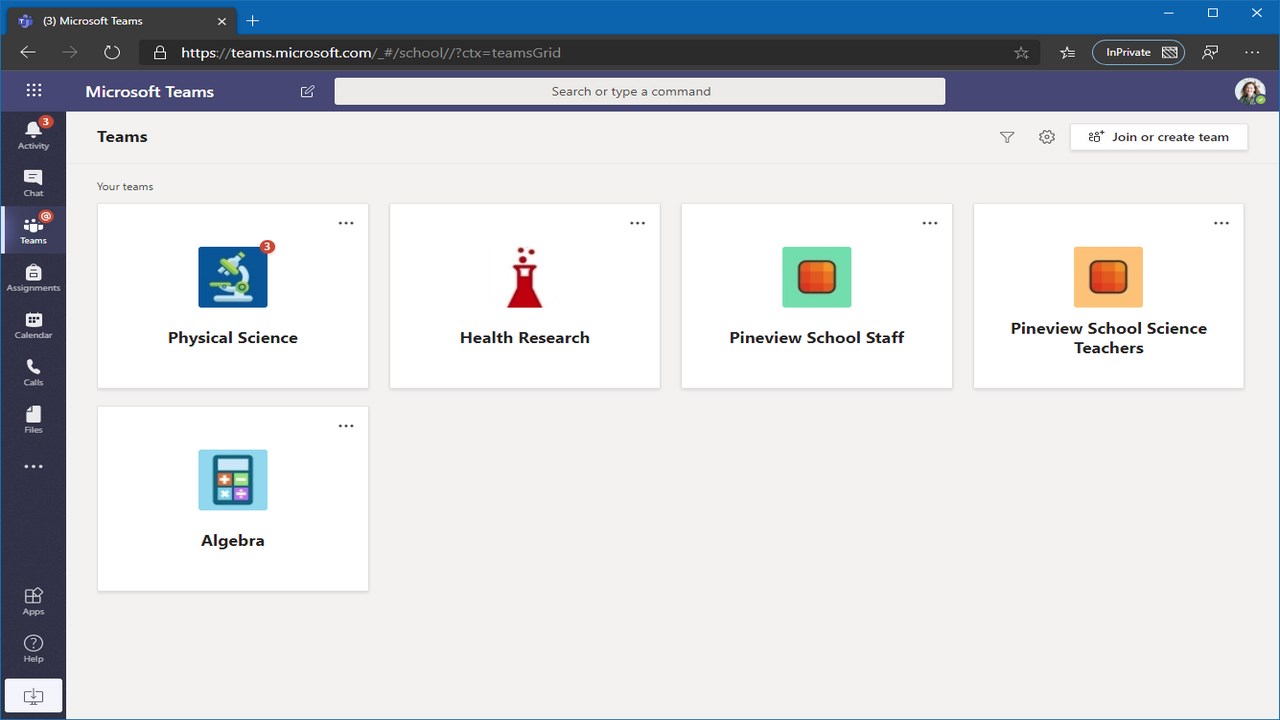Click the browser feedback icon
This screenshot has width=1280, height=720.
pyautogui.click(x=1211, y=52)
